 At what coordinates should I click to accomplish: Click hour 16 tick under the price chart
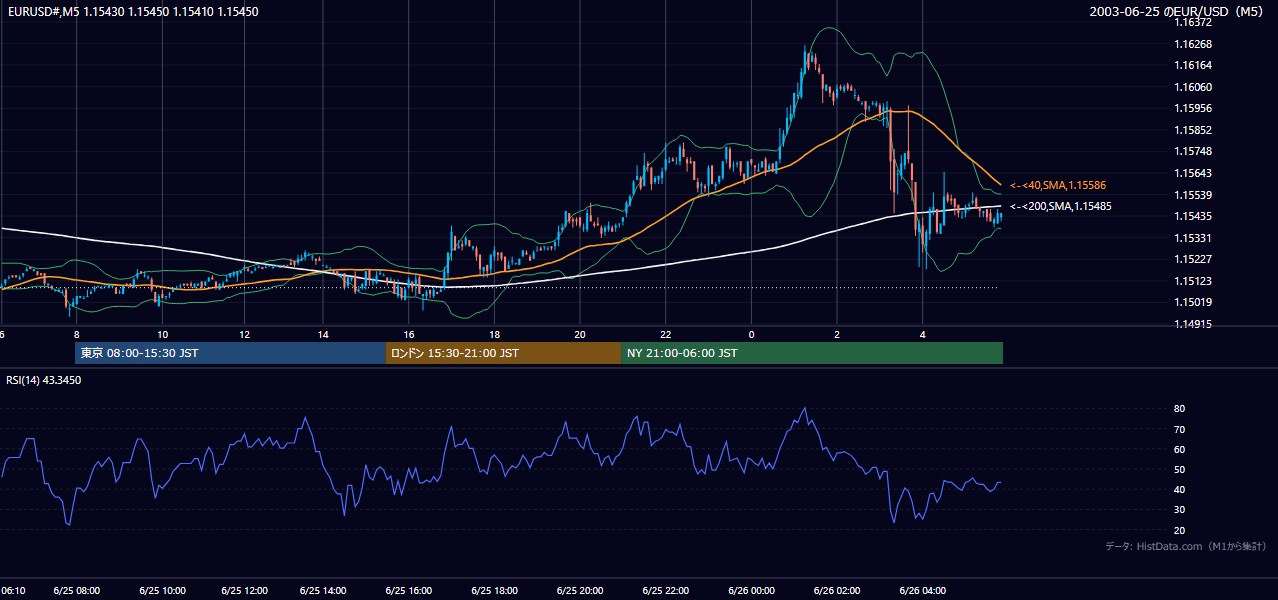click(409, 334)
